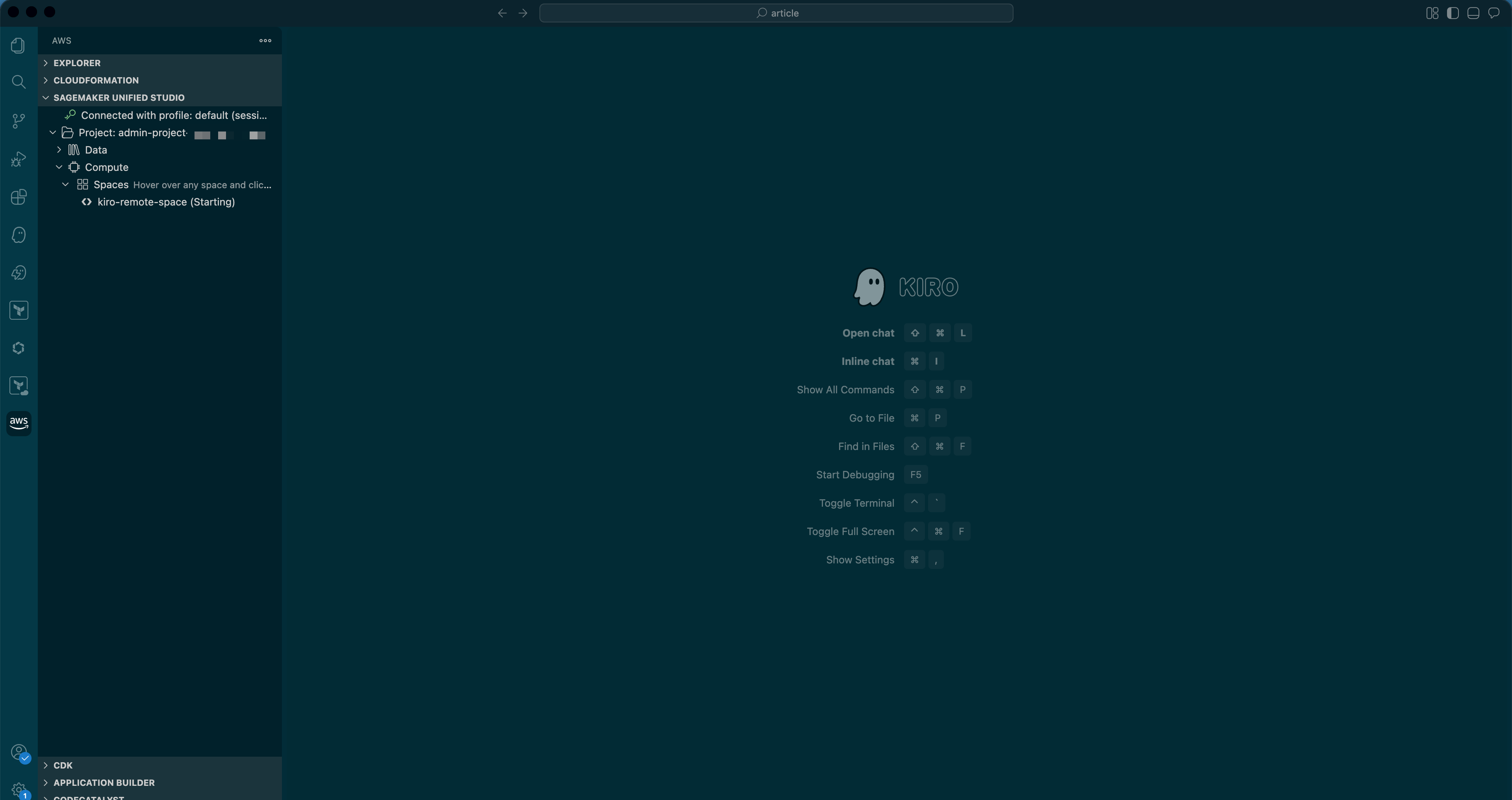Open the AWS panel three-dot menu
This screenshot has height=800, width=1512.
[x=265, y=41]
